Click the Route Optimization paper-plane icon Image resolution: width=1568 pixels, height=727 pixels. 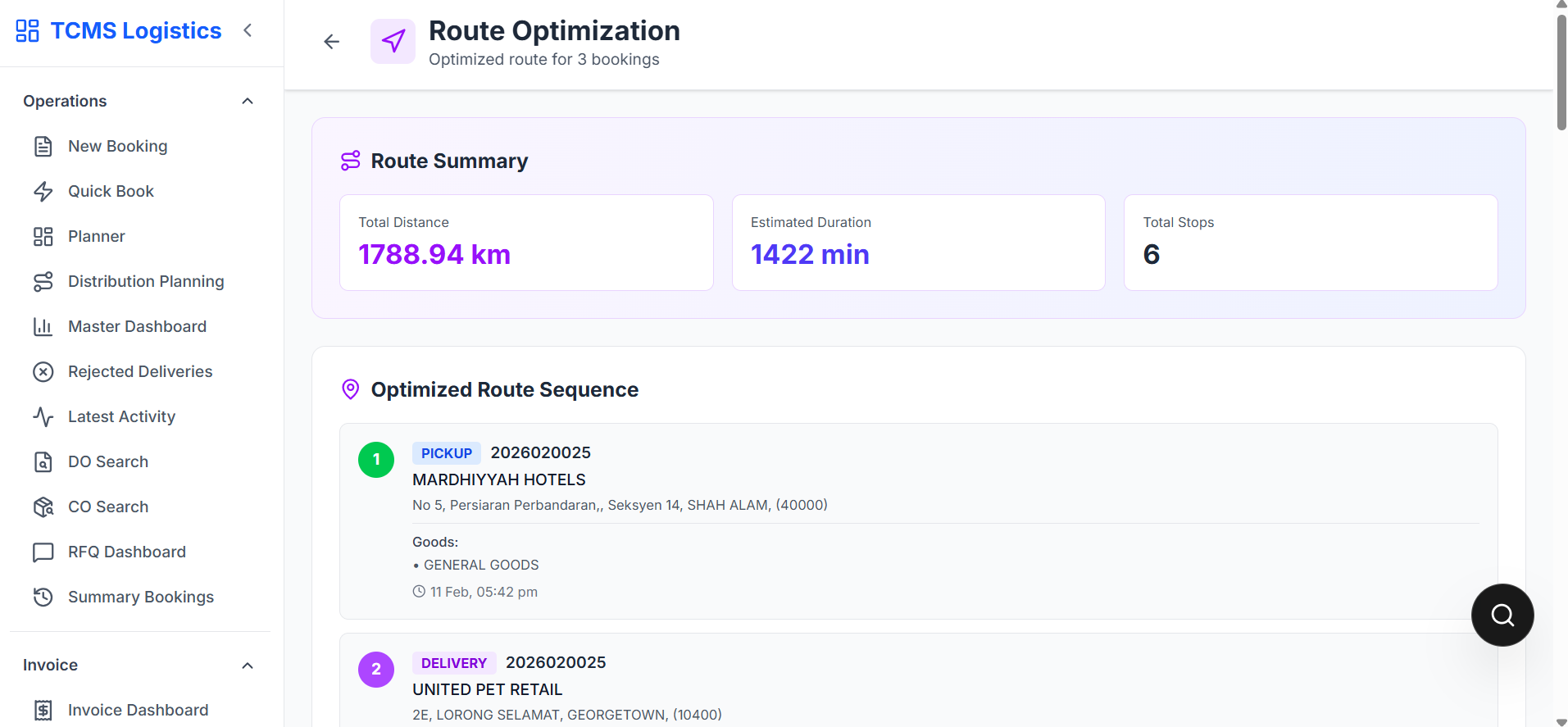point(393,41)
